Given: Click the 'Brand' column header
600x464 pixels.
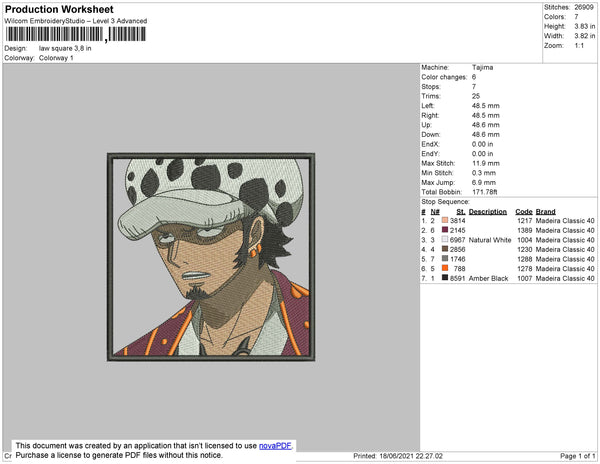Looking at the screenshot, I should (x=545, y=212).
